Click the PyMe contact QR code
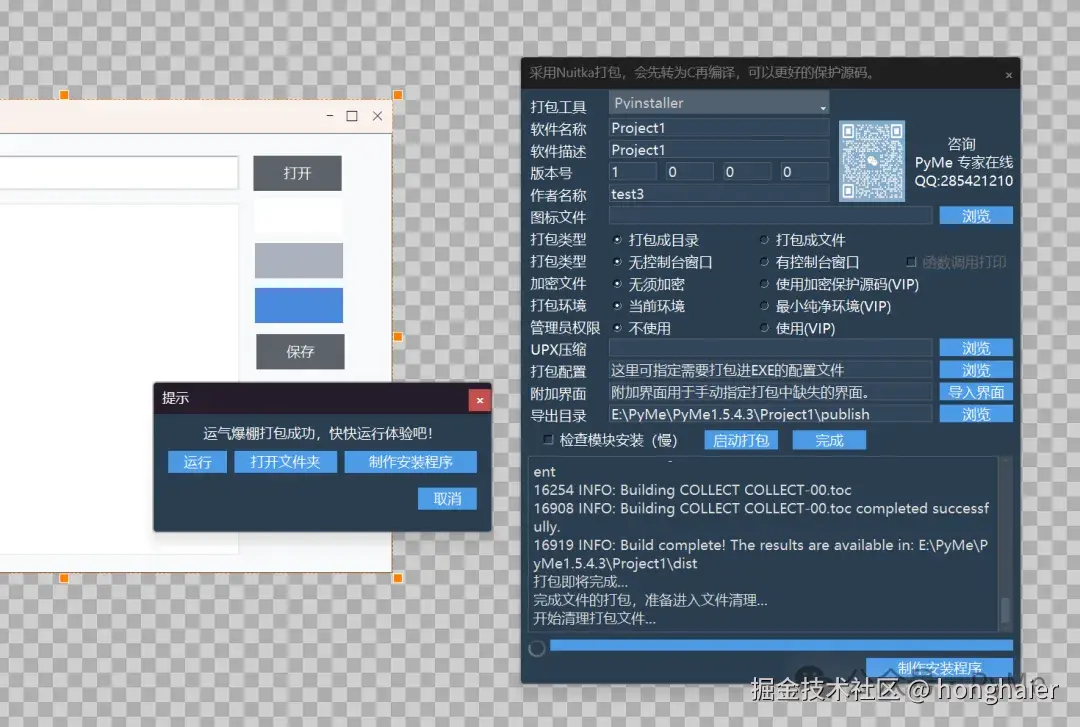The height and width of the screenshot is (727, 1080). pos(871,160)
